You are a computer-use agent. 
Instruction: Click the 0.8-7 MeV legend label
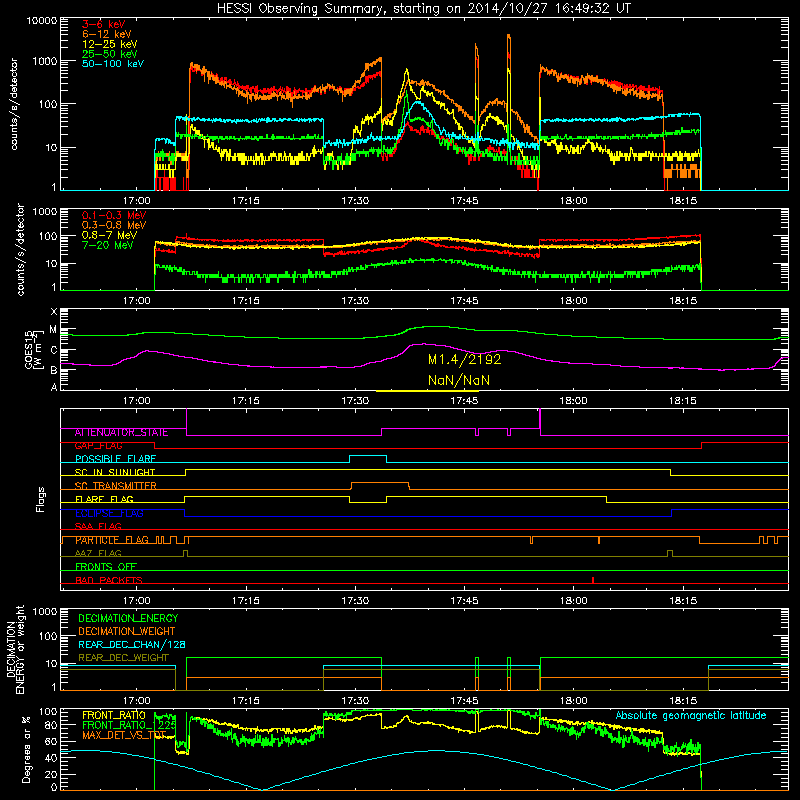(109, 235)
